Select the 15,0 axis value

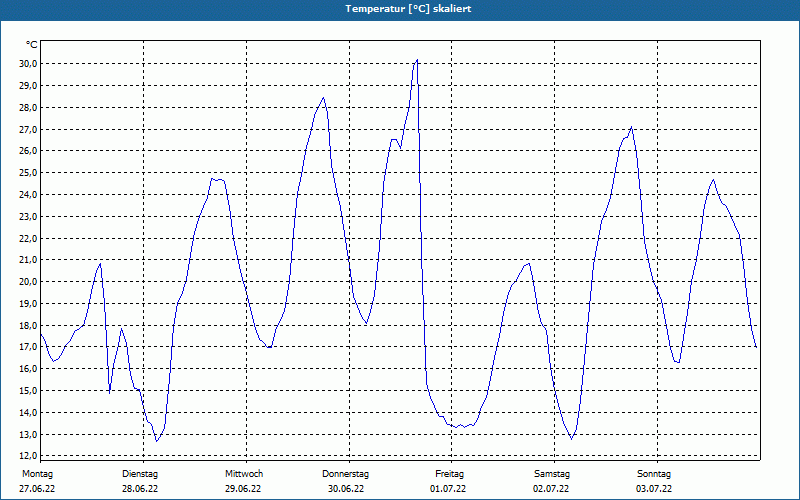27,391
